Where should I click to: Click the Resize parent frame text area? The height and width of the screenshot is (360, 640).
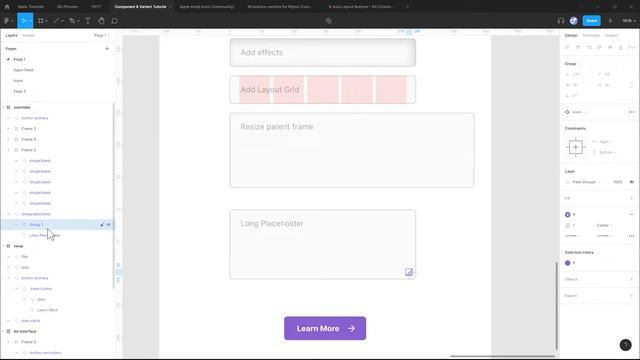(352, 150)
